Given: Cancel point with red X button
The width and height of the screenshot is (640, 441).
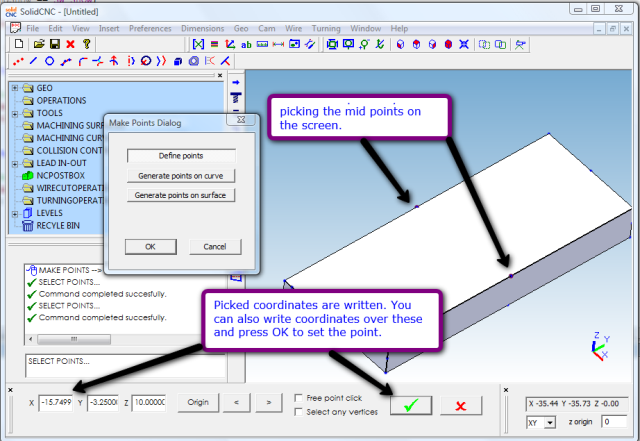Looking at the screenshot, I should click(x=461, y=404).
